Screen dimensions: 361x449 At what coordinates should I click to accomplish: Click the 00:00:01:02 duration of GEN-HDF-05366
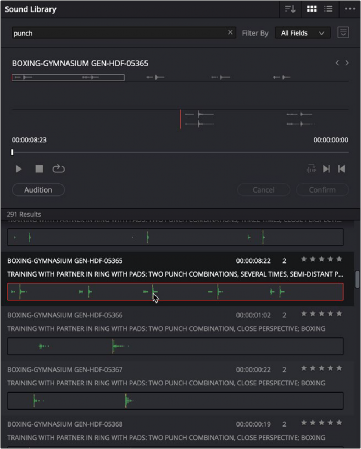(253, 315)
